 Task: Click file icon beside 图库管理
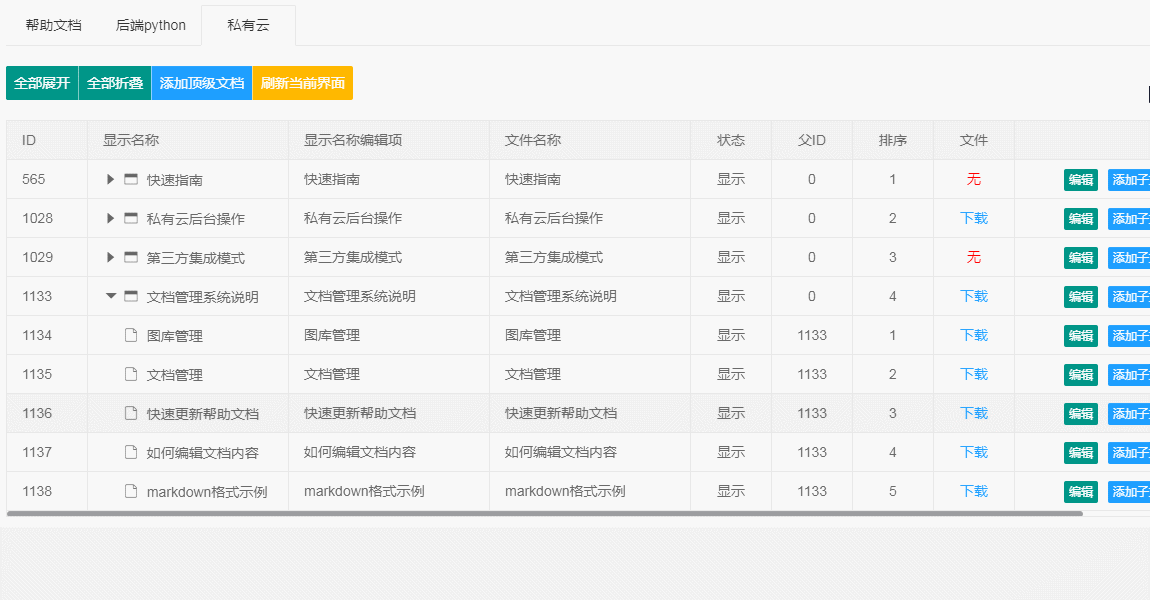coord(130,335)
